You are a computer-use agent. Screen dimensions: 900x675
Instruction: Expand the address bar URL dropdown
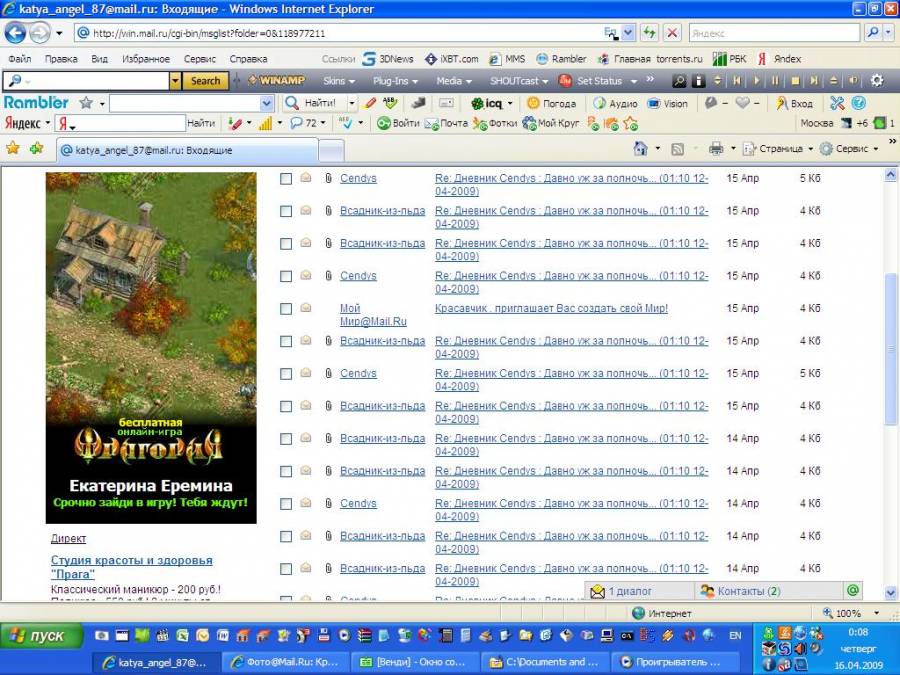(x=629, y=33)
